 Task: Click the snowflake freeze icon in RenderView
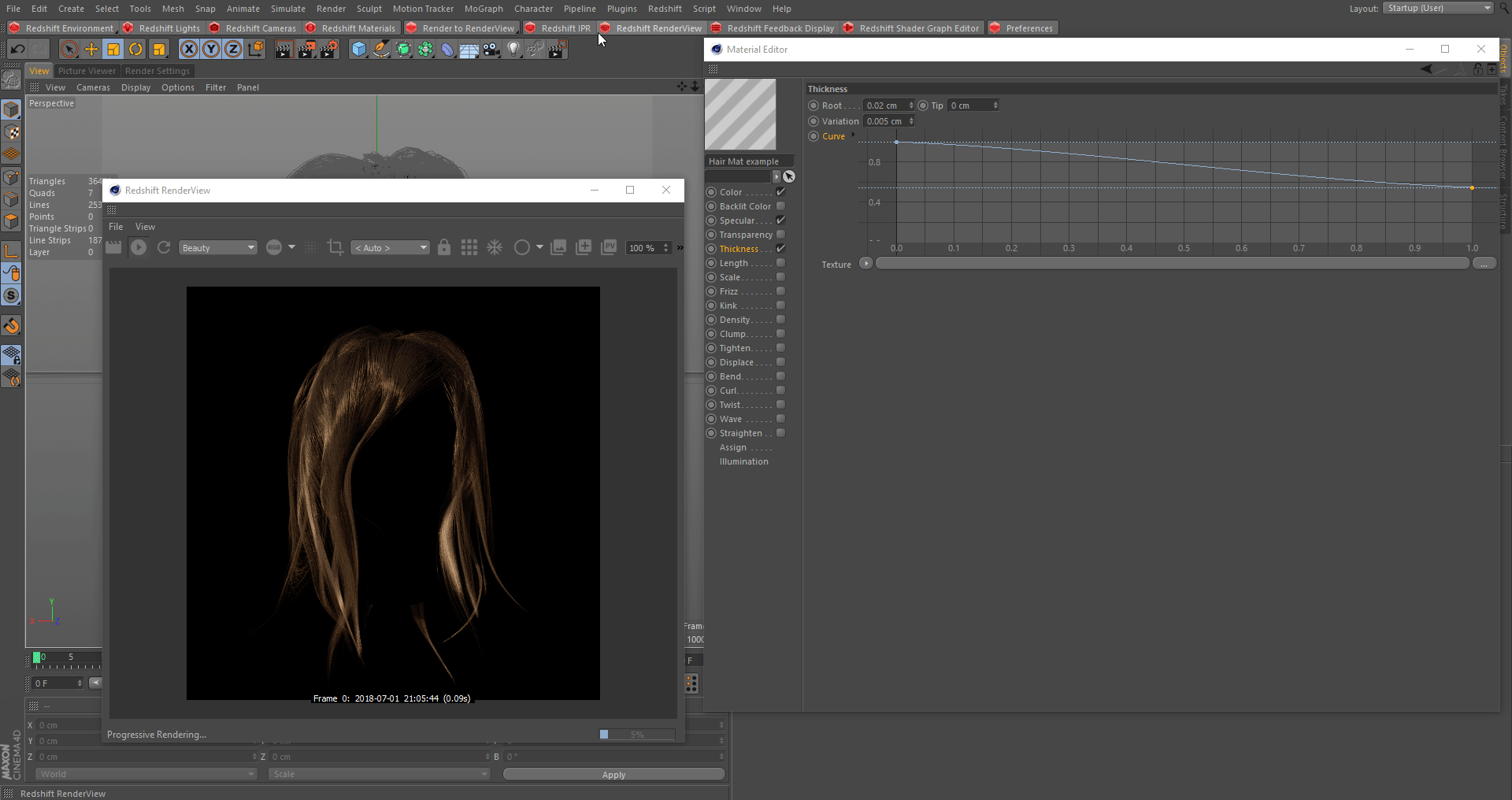pyautogui.click(x=495, y=248)
